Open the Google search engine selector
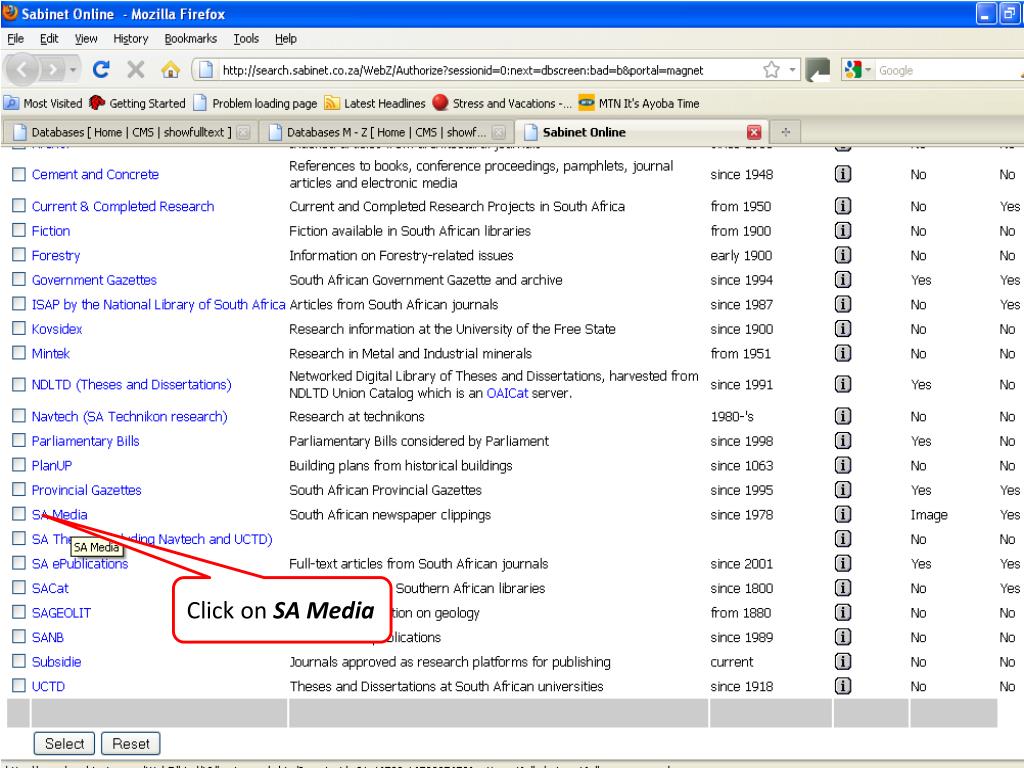1024x768 pixels. pos(857,70)
